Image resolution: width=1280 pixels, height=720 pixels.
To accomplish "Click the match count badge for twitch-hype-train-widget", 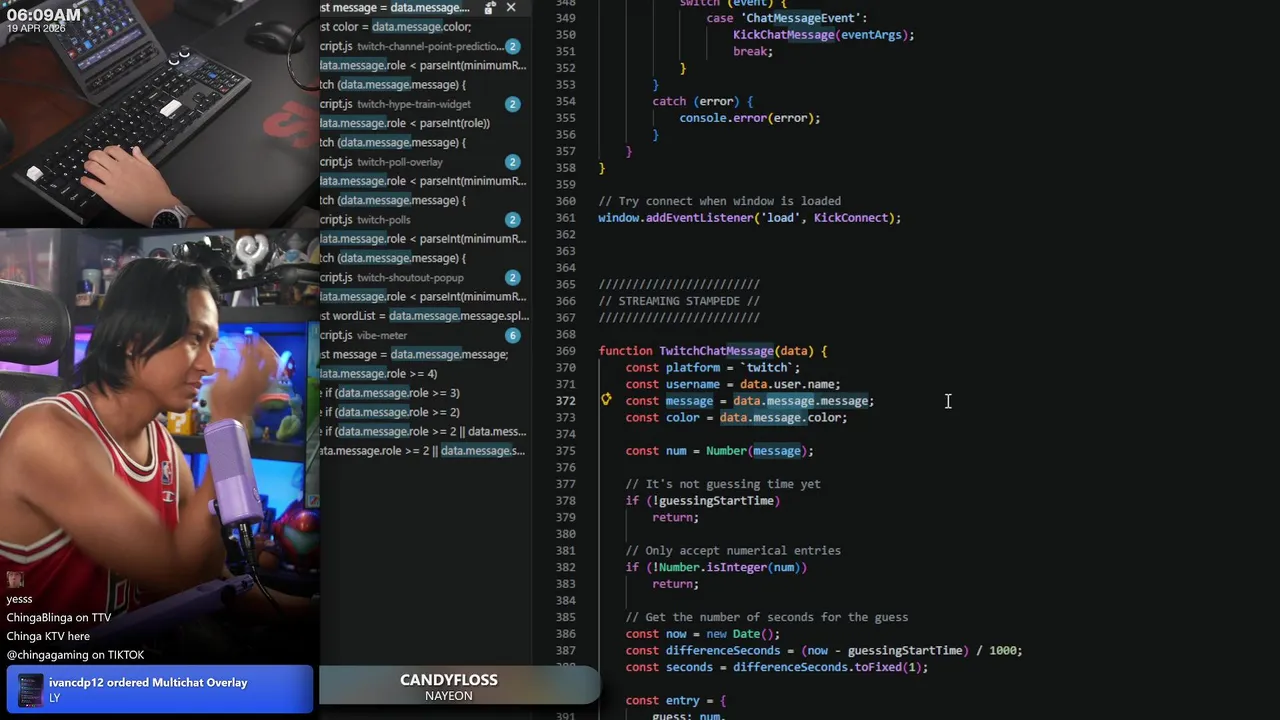I will pyautogui.click(x=512, y=104).
